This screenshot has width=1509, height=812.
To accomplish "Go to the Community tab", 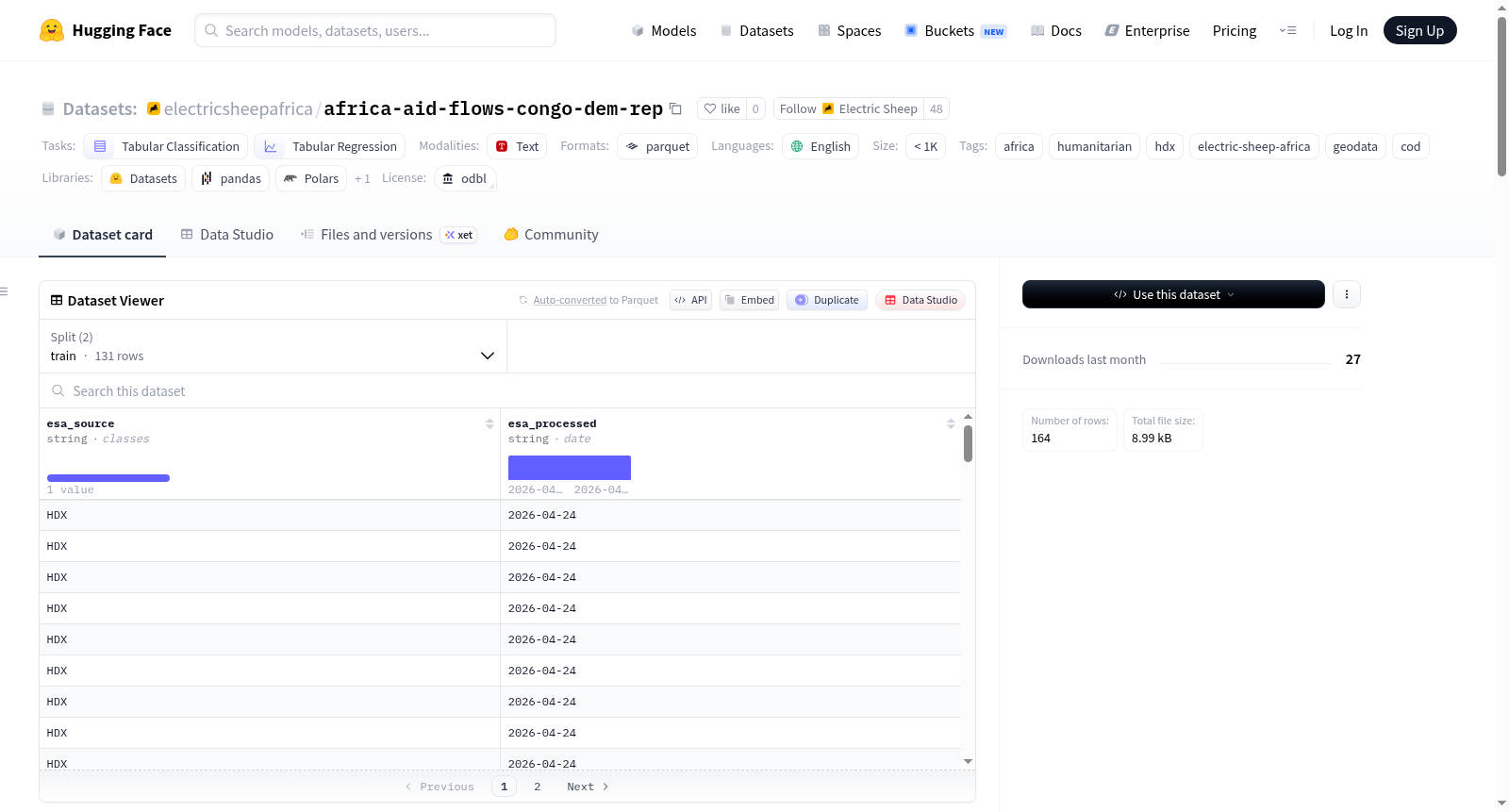I will click(551, 235).
